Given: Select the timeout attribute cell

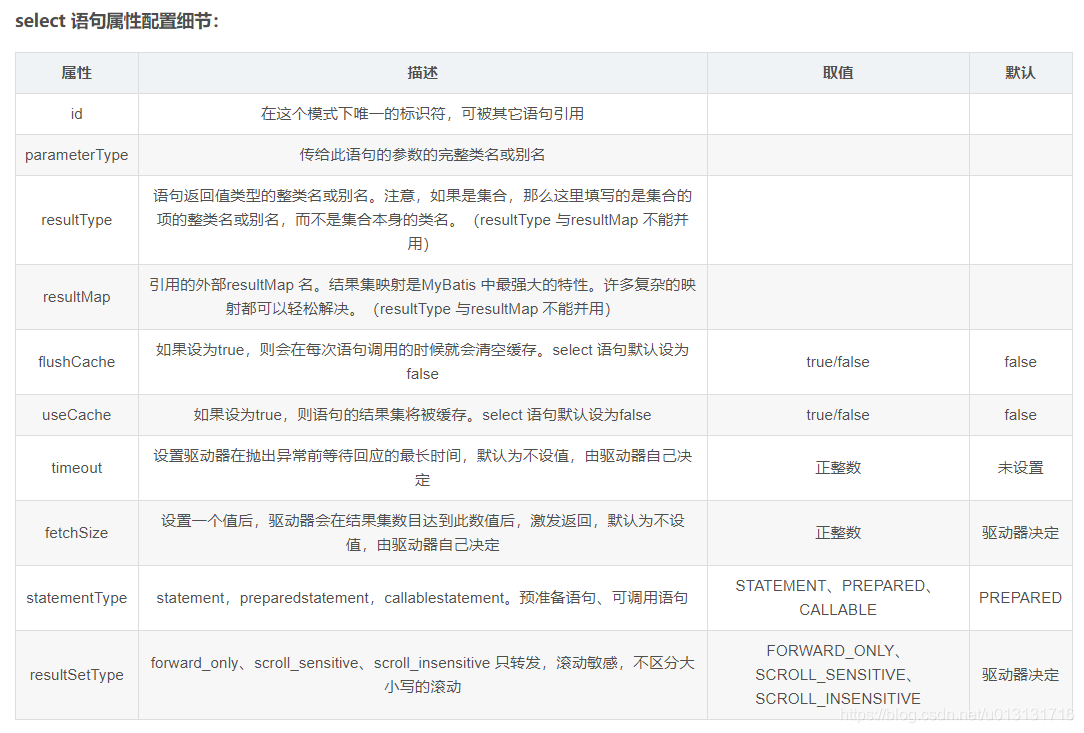Looking at the screenshot, I should 76,467.
